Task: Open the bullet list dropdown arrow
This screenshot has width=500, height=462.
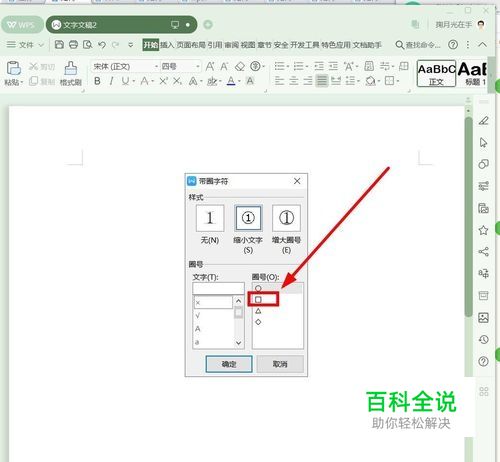Action: click(x=288, y=67)
